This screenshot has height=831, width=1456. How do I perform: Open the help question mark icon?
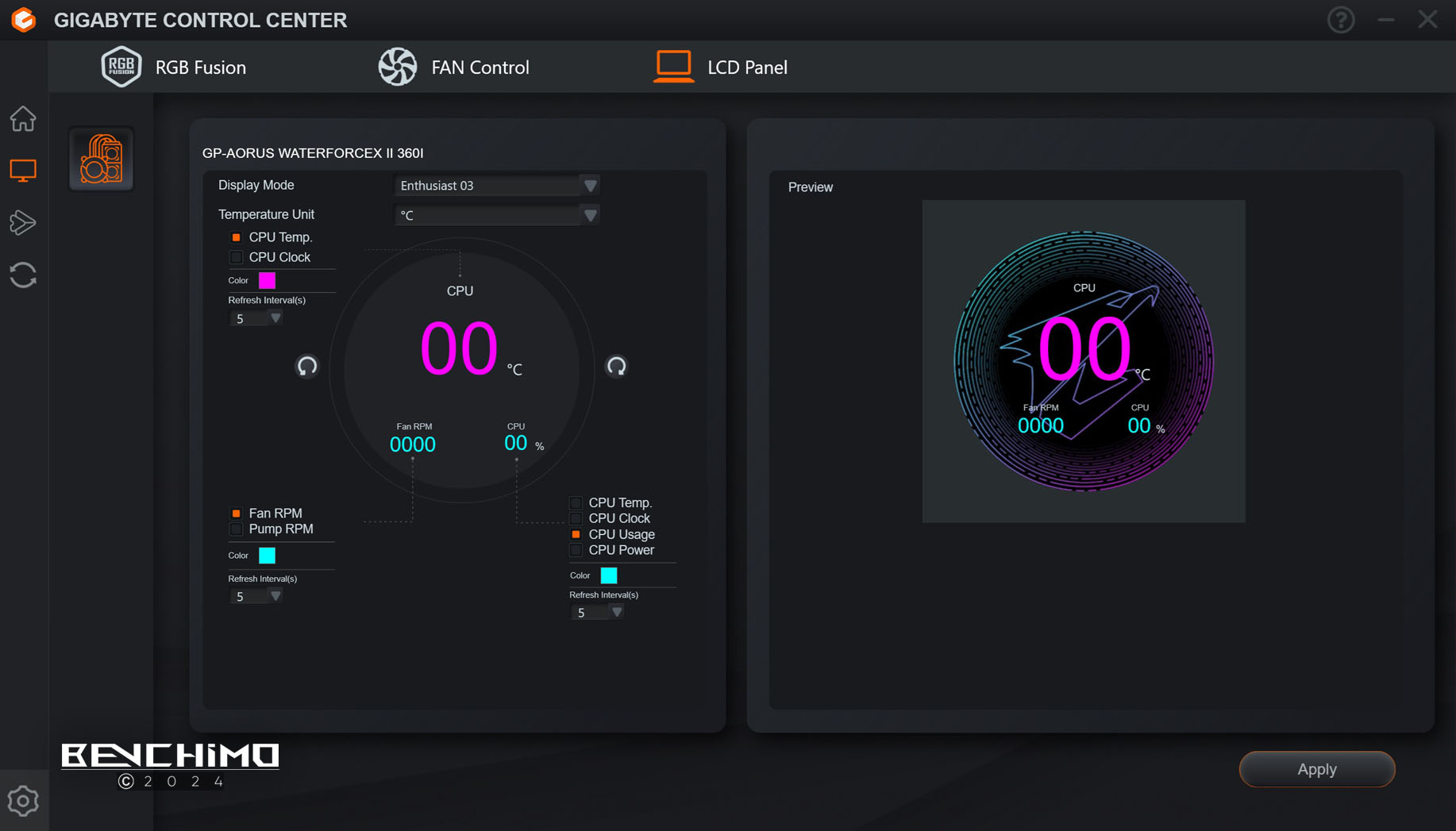pos(1341,20)
